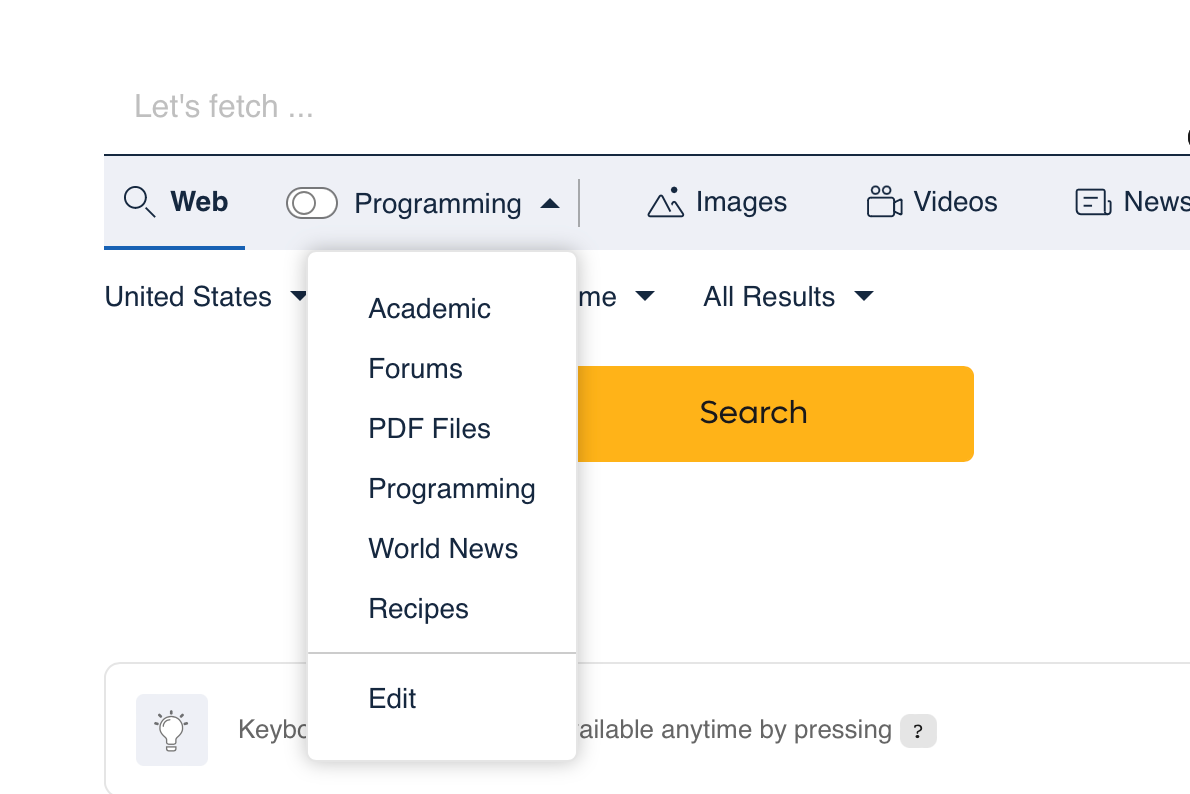Choose World News menu entry
The height and width of the screenshot is (794, 1190).
tap(442, 549)
